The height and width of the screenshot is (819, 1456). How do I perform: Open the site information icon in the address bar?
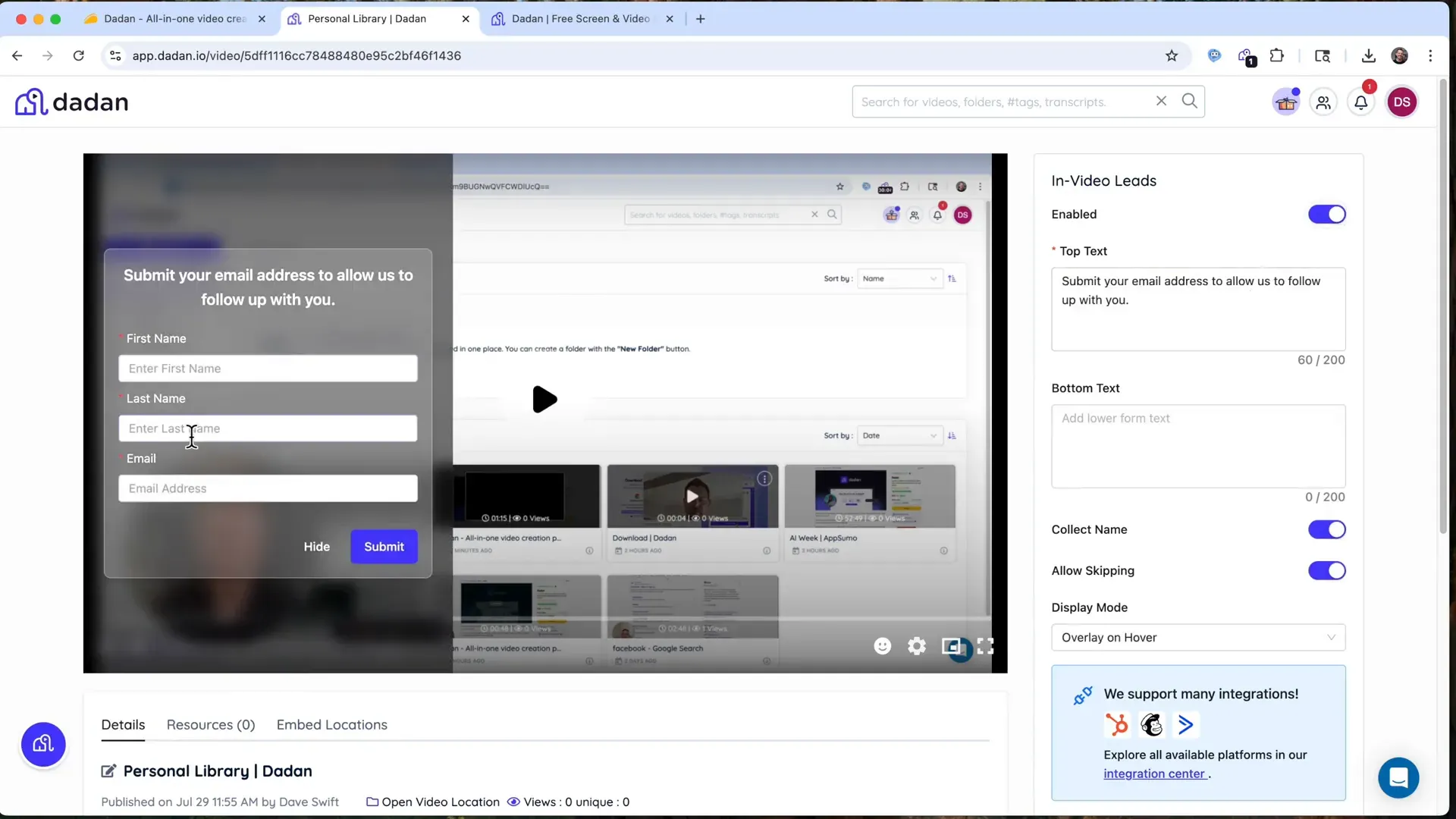115,55
